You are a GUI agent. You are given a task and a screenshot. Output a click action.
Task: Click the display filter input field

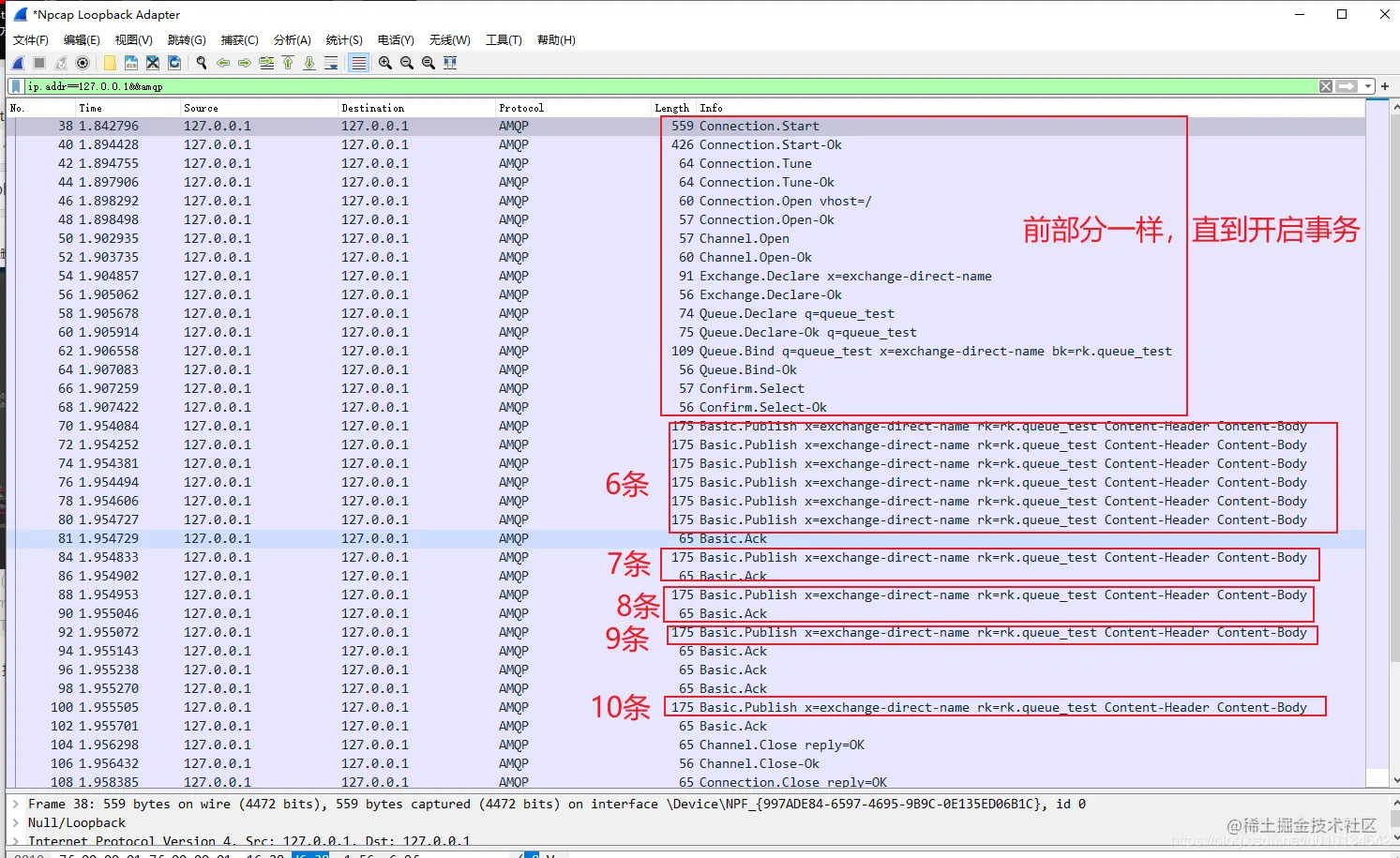point(670,86)
